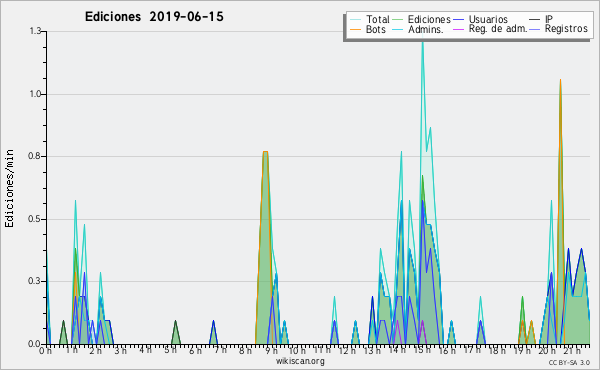Image resolution: width=600 pixels, height=370 pixels.
Task: Click the Total legend color line
Action: tap(355, 19)
